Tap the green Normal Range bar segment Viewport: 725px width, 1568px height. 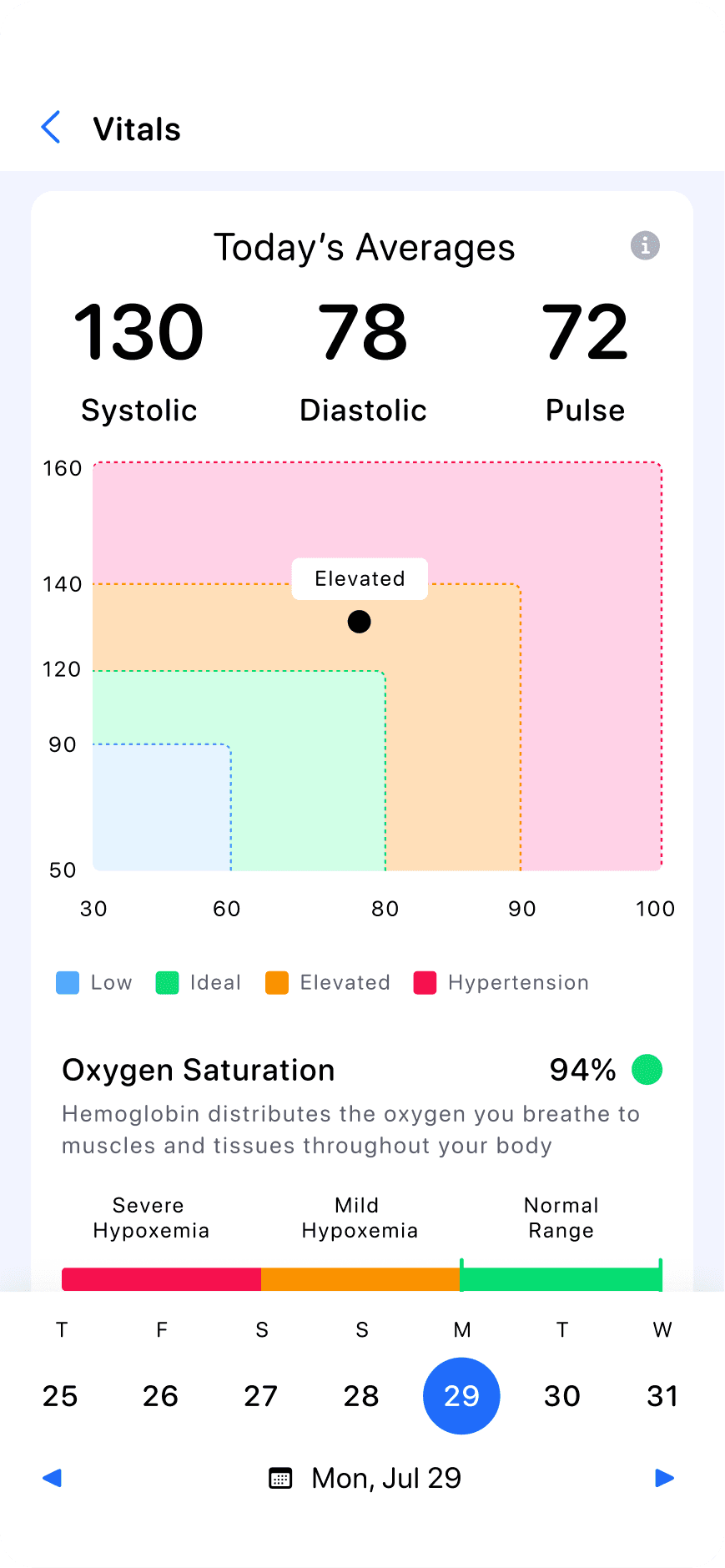(x=561, y=1279)
